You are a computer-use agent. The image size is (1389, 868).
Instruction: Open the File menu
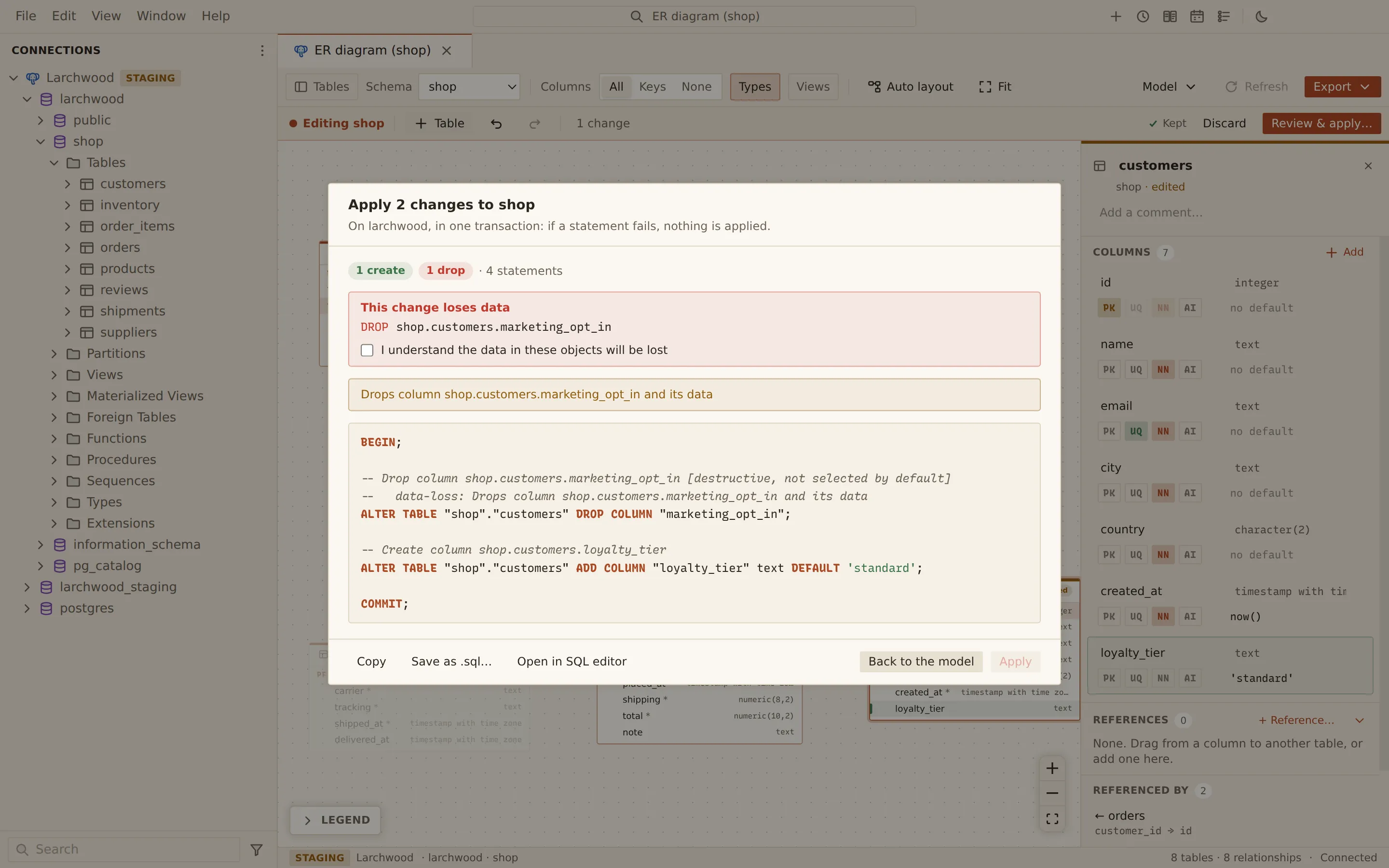click(26, 16)
